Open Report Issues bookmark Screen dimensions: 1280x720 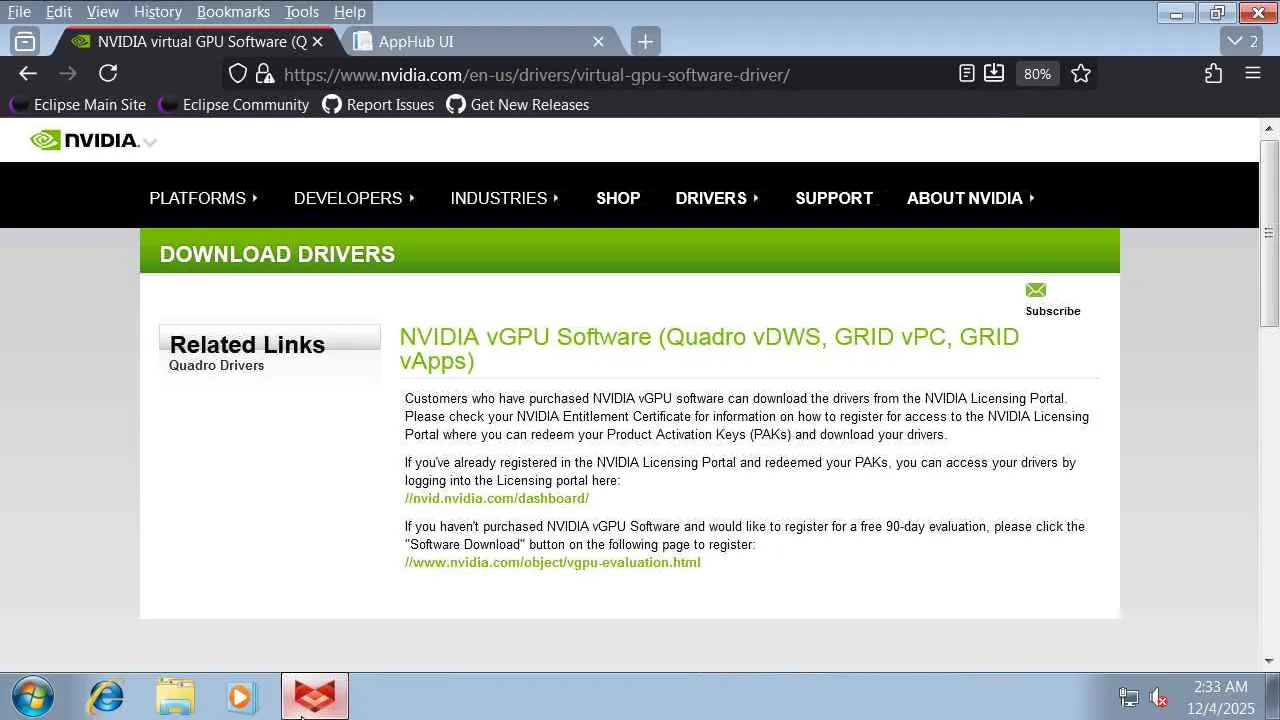click(378, 104)
